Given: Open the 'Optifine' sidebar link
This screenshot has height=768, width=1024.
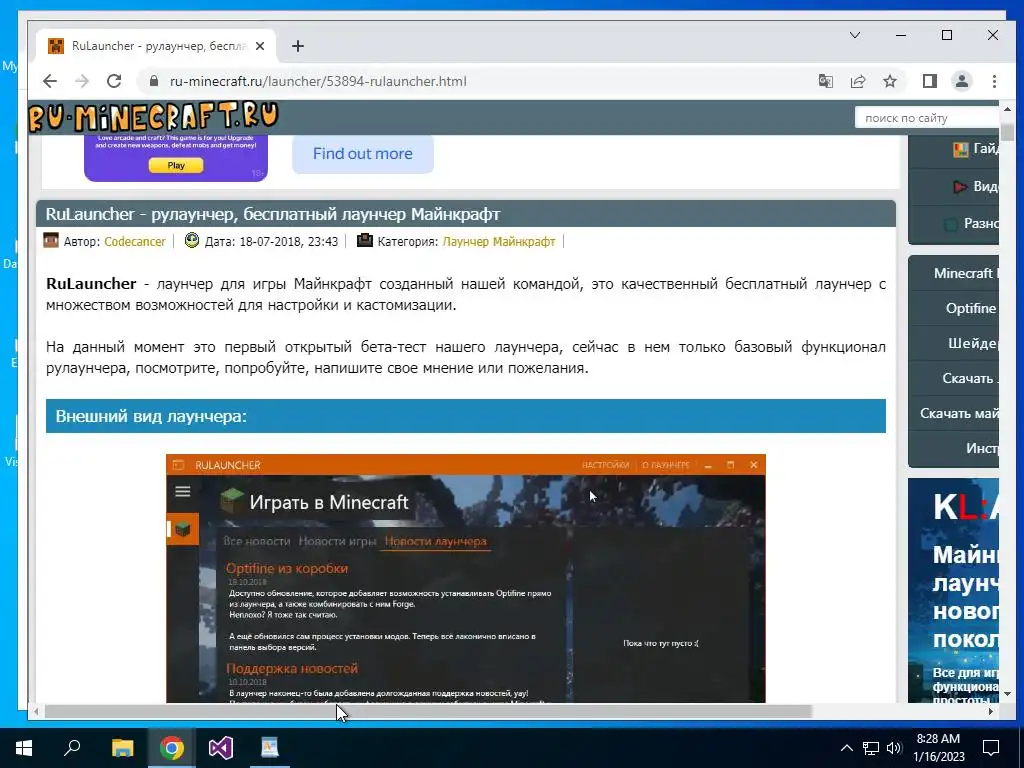Looking at the screenshot, I should click(954, 308).
